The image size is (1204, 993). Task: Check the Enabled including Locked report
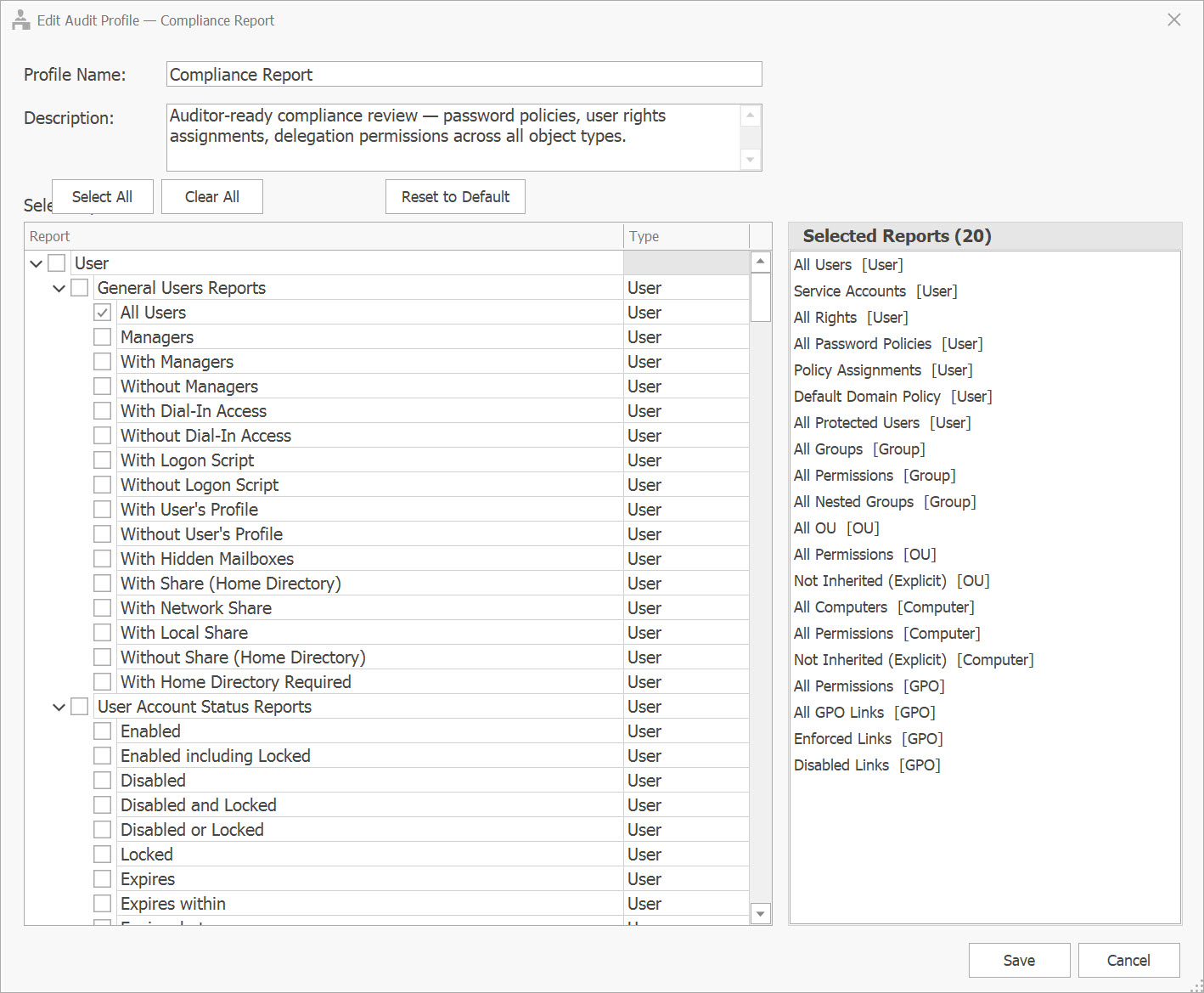coord(102,755)
